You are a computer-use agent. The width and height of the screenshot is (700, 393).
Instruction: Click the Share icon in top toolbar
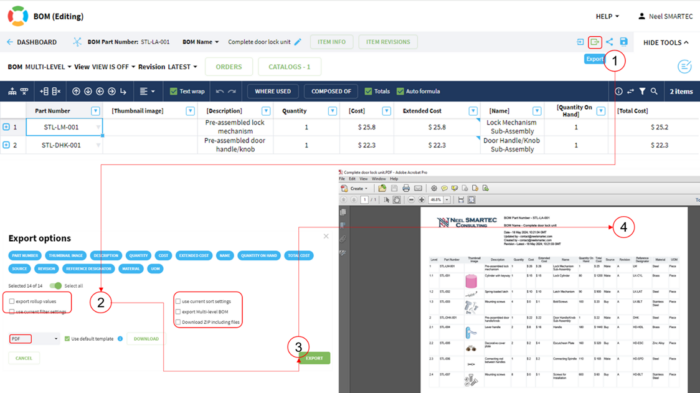tap(609, 42)
